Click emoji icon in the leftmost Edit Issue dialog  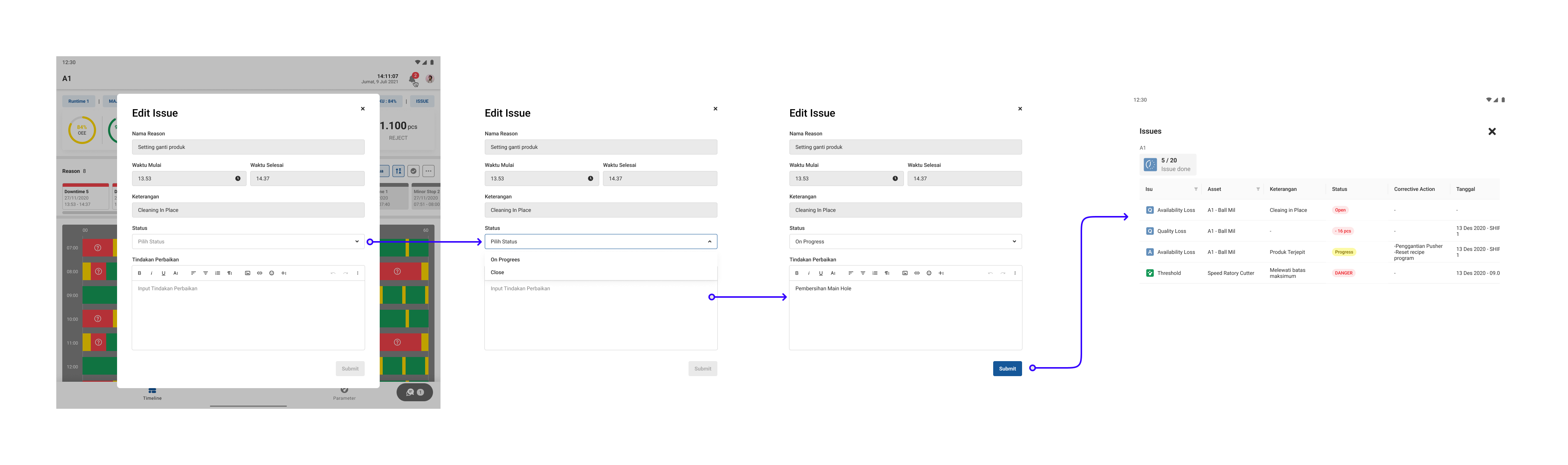click(272, 273)
